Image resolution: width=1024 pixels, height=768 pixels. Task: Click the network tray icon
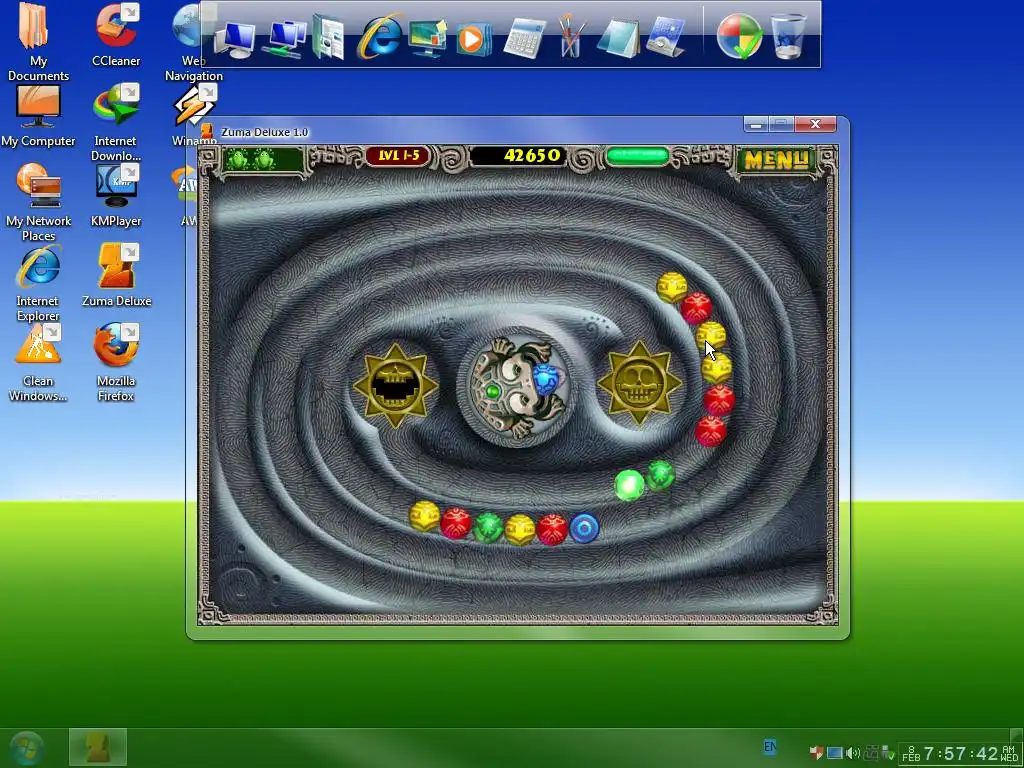870,752
